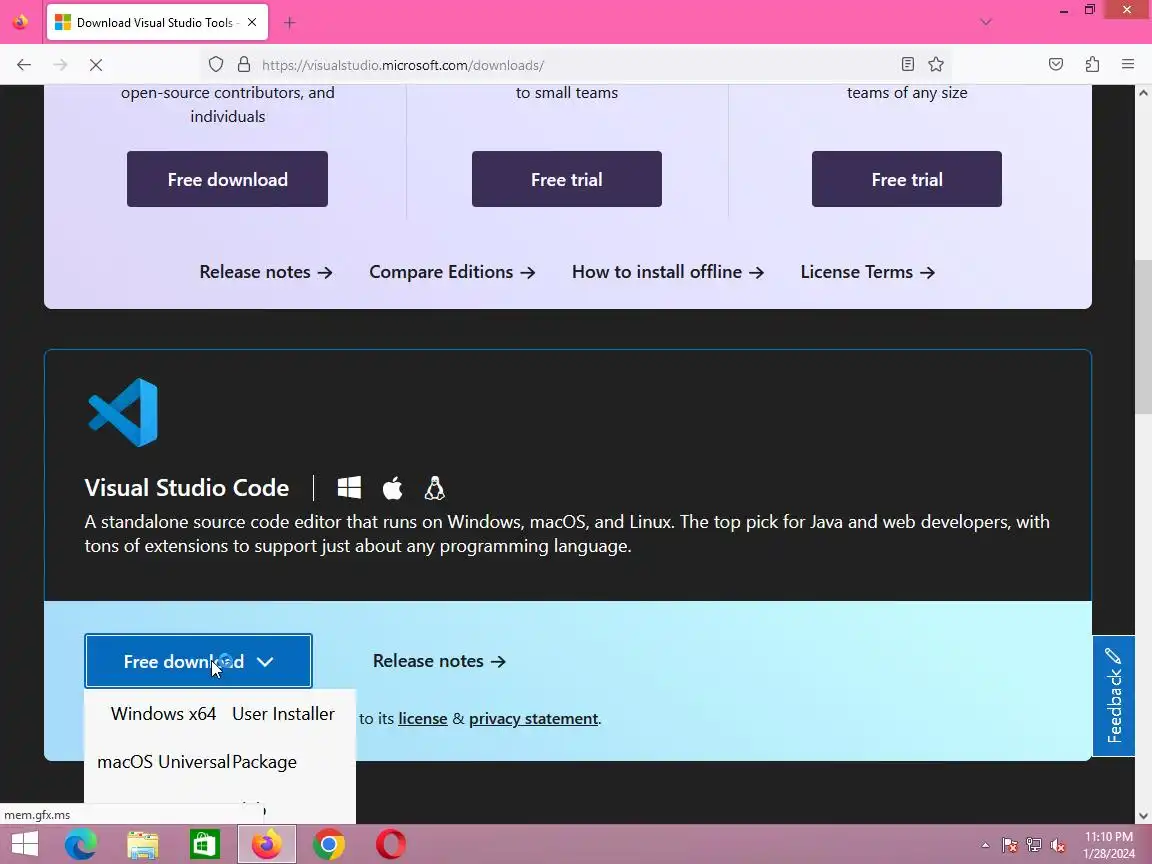Toggle reader view icon
This screenshot has width=1152, height=864.
click(907, 65)
